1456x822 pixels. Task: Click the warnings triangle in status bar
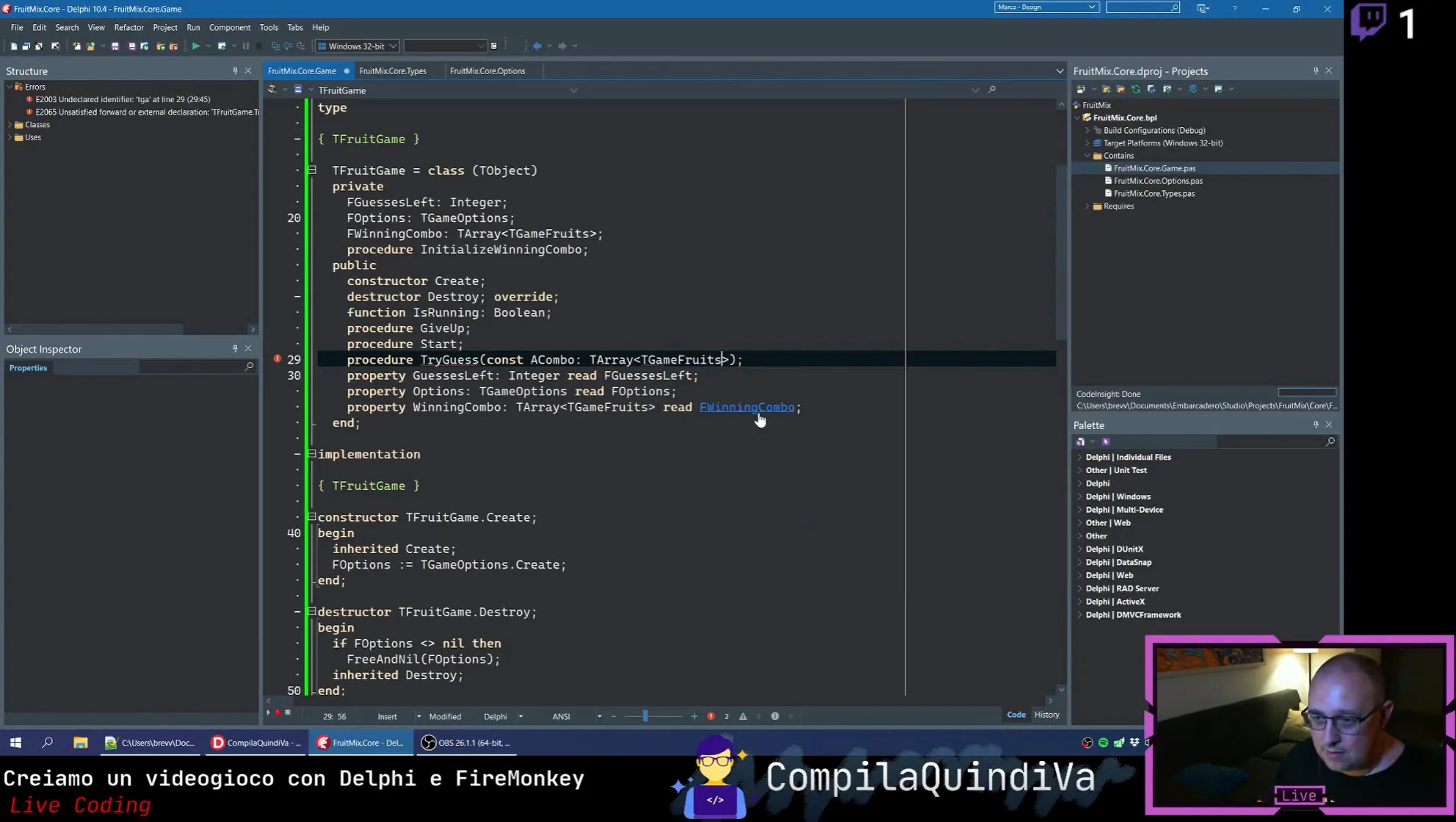[x=743, y=716]
